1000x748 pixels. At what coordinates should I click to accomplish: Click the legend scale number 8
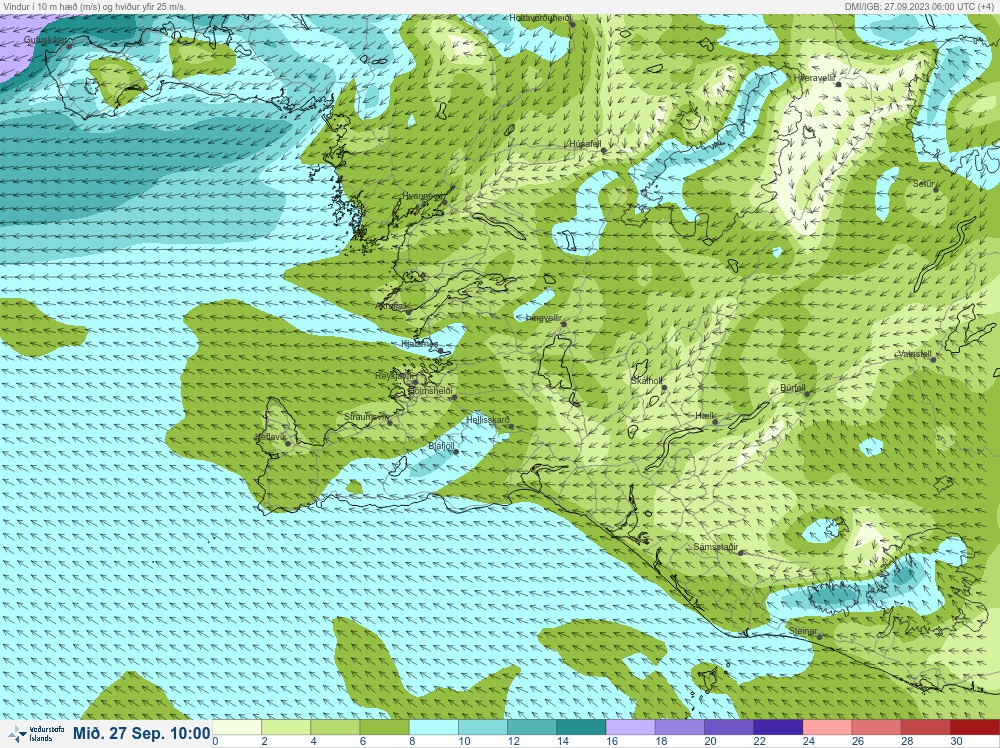point(412,742)
